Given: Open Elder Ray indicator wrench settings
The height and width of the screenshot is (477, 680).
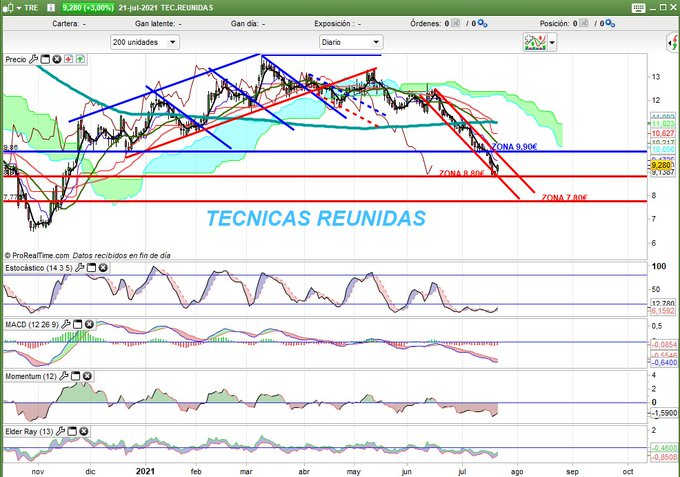Looking at the screenshot, I should pos(60,431).
